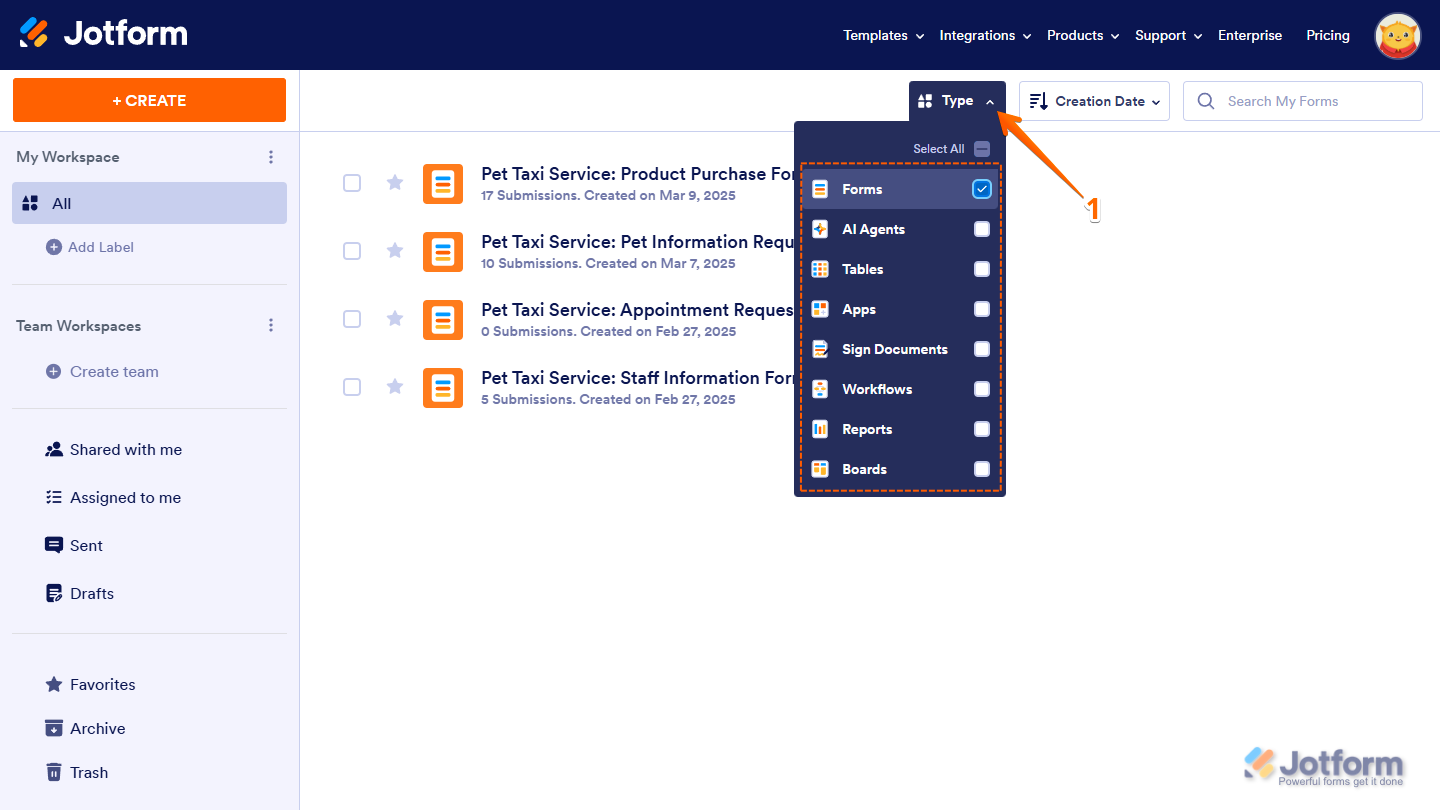Select the Tables icon in the Type menu

click(x=820, y=268)
